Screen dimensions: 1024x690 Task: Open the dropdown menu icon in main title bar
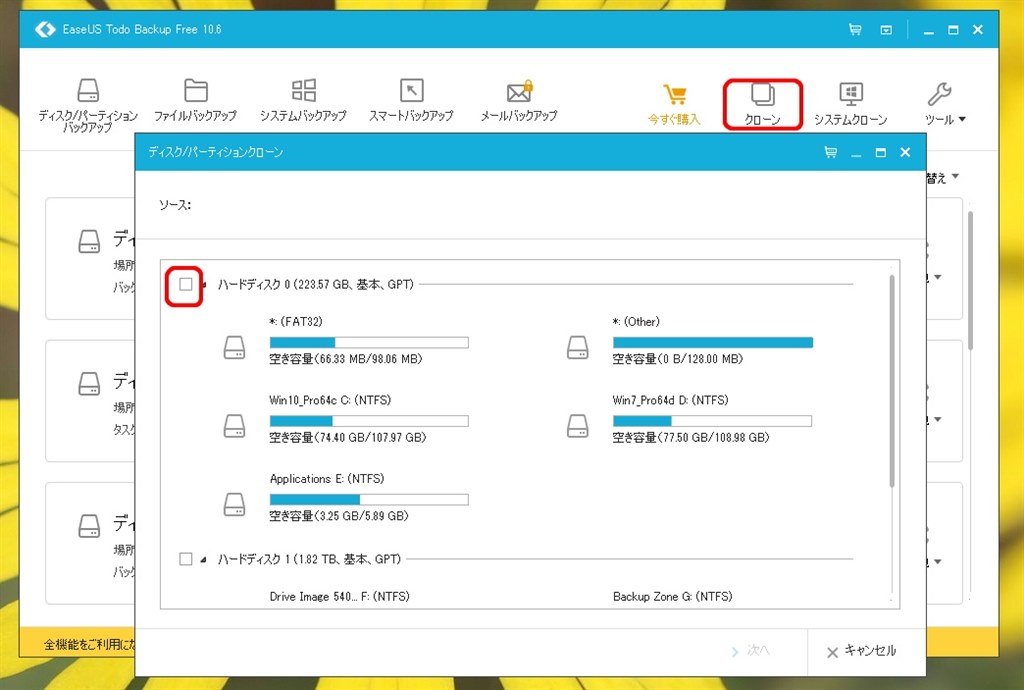click(x=886, y=30)
